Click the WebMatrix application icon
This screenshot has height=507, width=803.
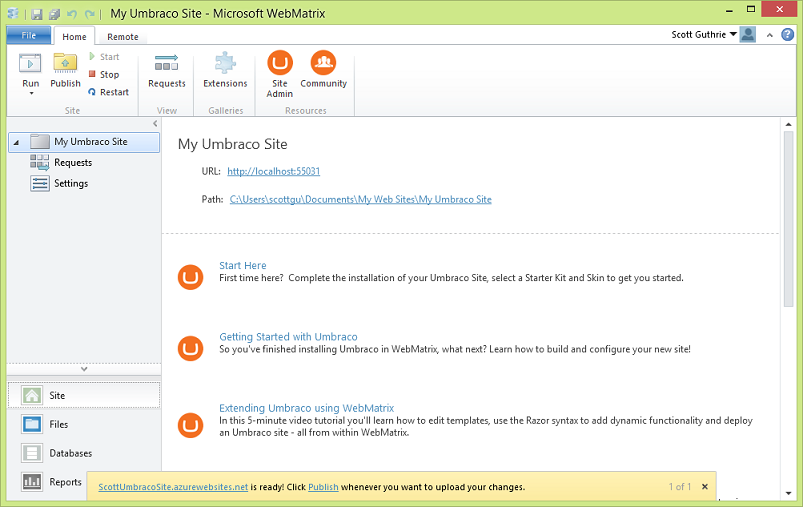13,13
